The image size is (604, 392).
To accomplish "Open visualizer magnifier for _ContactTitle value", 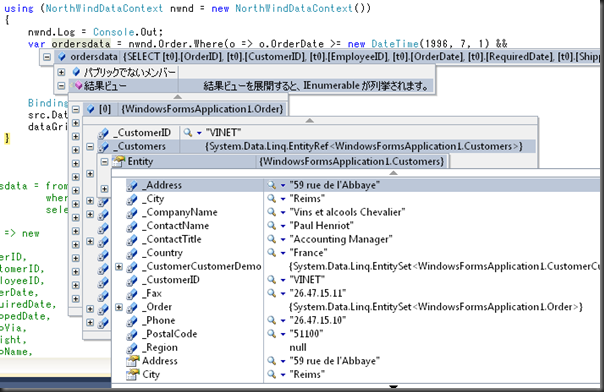I will (272, 239).
